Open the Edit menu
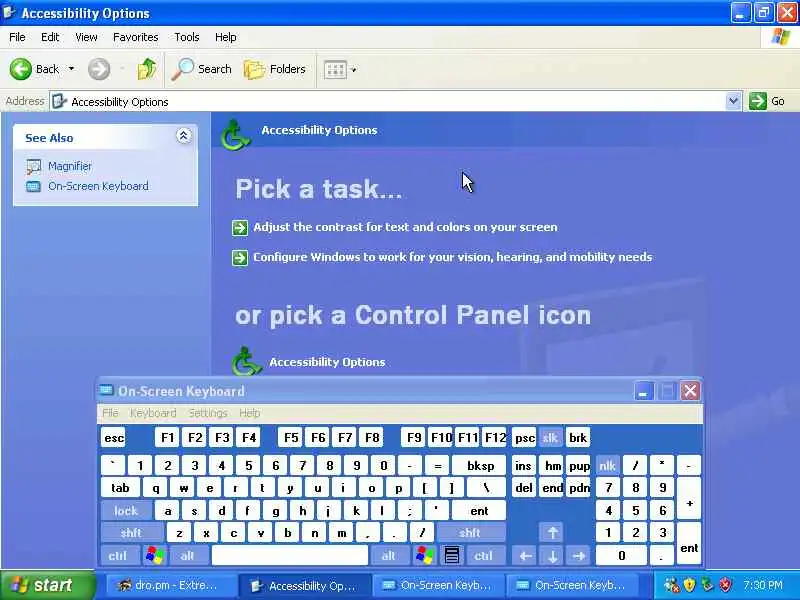 point(50,37)
